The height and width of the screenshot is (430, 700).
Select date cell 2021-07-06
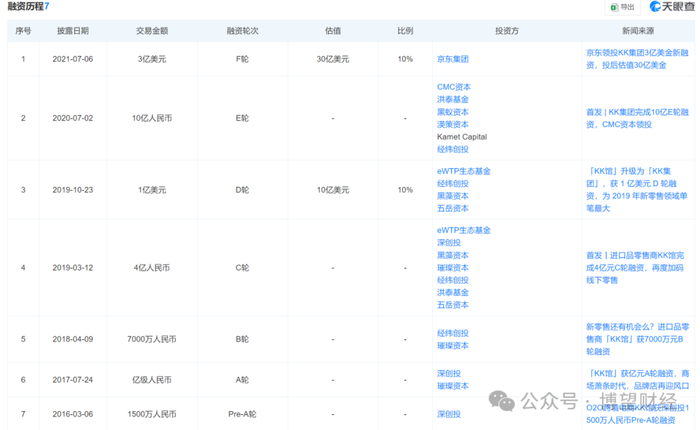tap(73, 59)
